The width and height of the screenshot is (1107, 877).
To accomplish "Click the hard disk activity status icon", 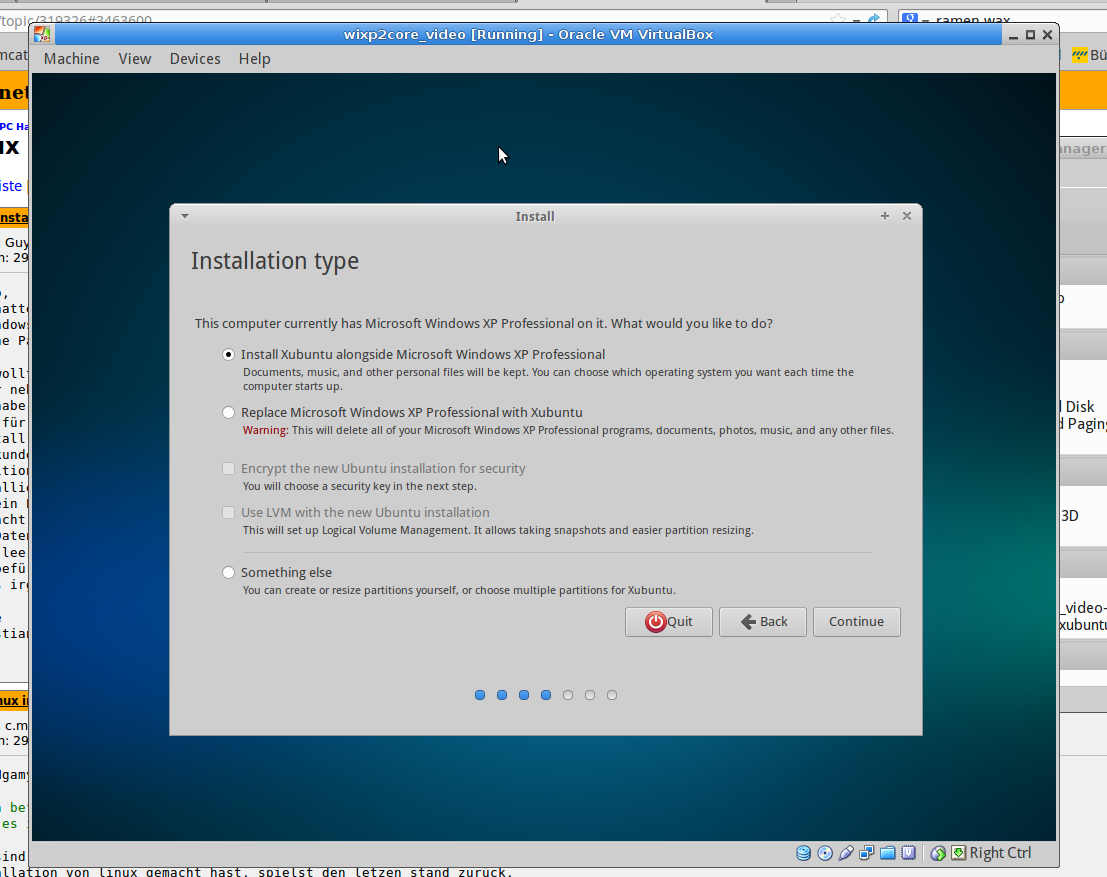I will (803, 853).
